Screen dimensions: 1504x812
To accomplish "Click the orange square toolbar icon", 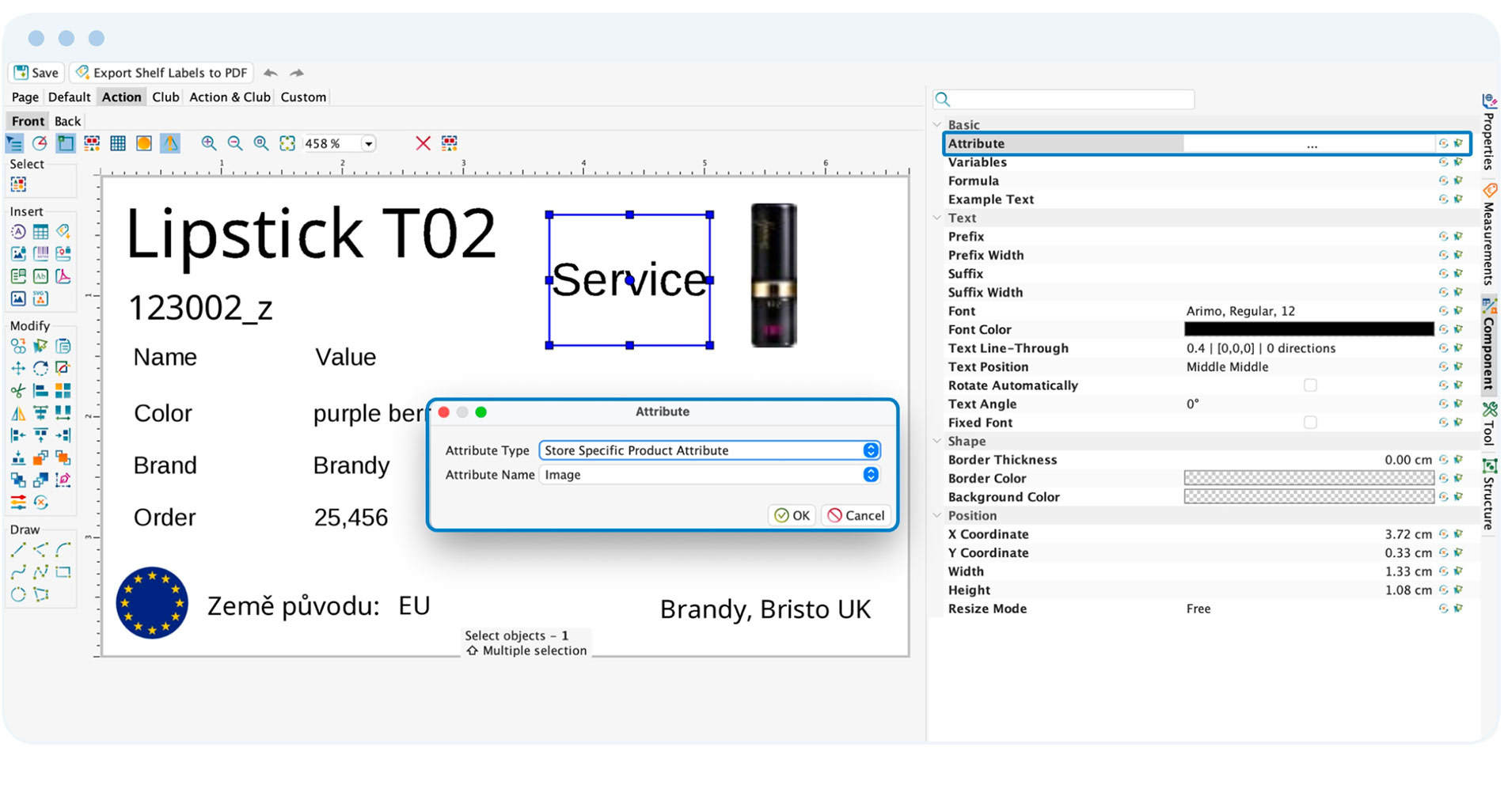I will (x=144, y=143).
